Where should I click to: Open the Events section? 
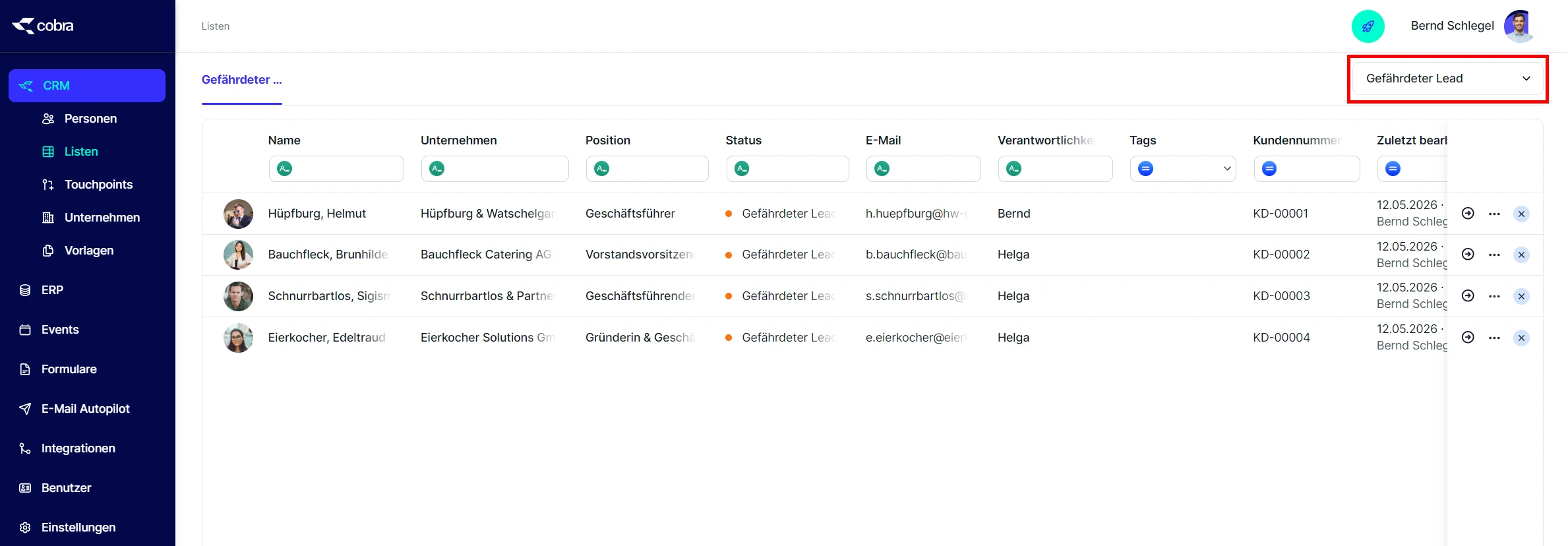(59, 330)
